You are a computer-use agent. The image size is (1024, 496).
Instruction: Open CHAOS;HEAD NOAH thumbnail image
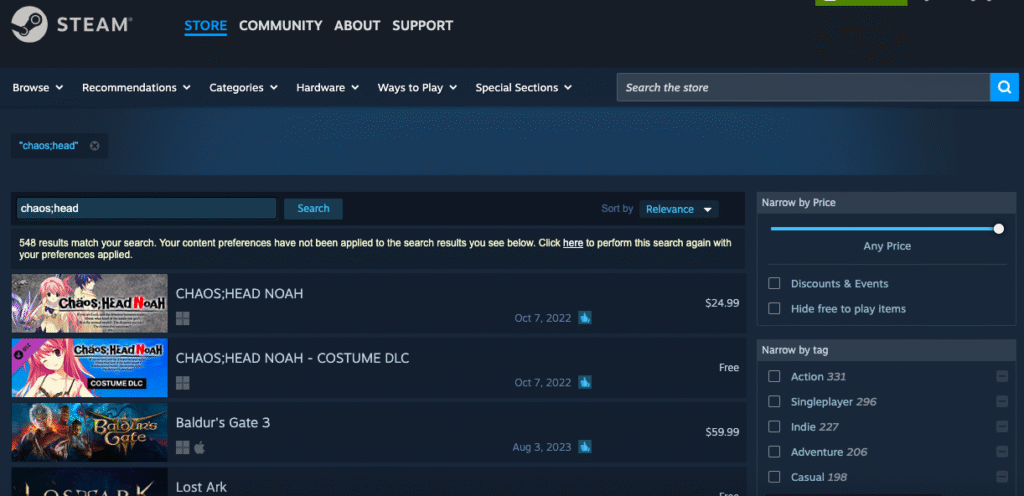click(x=89, y=303)
